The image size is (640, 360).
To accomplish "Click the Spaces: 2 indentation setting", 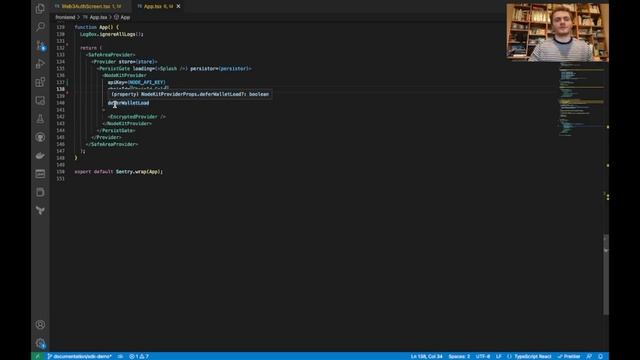I will (x=459, y=356).
